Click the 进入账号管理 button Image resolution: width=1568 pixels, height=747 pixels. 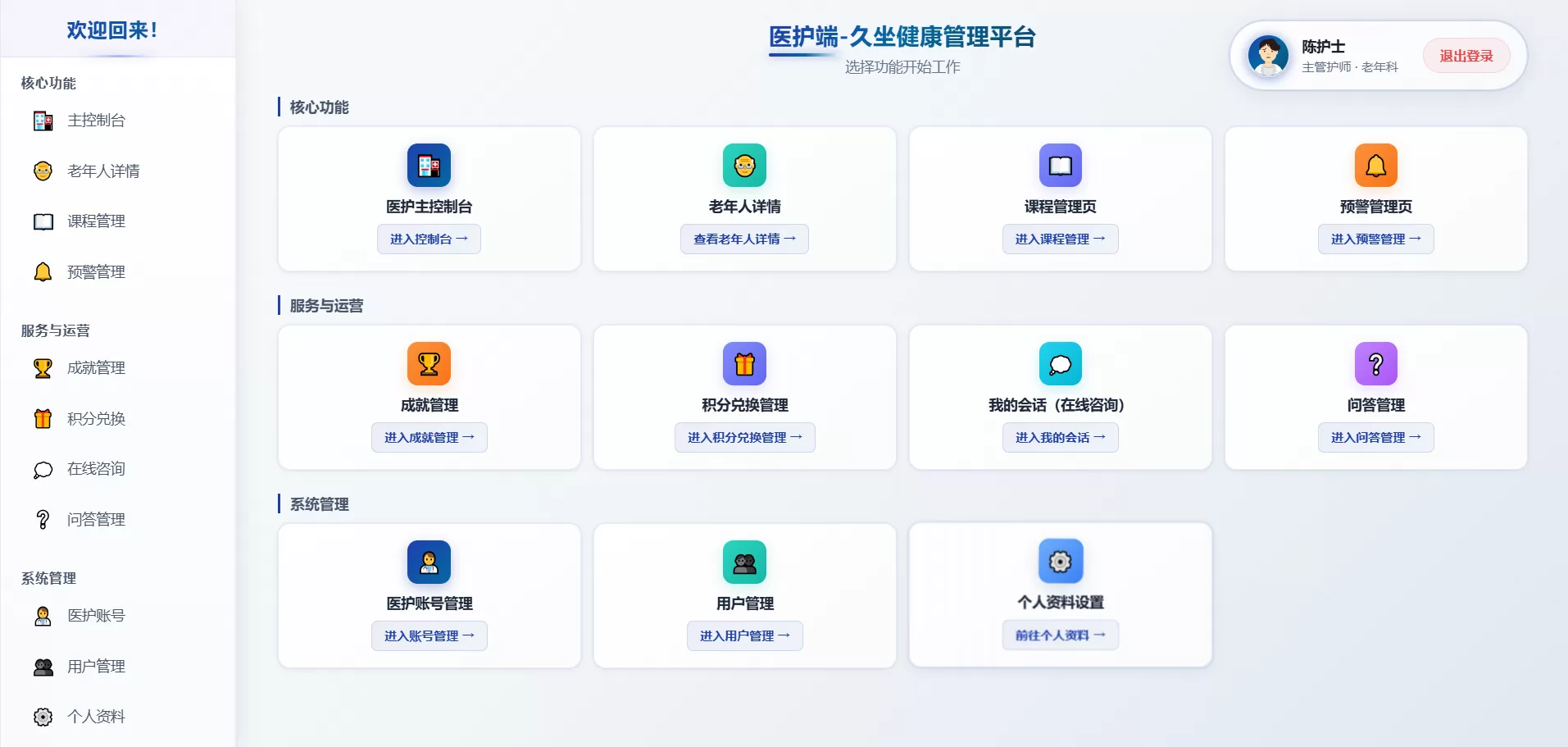pyautogui.click(x=429, y=635)
